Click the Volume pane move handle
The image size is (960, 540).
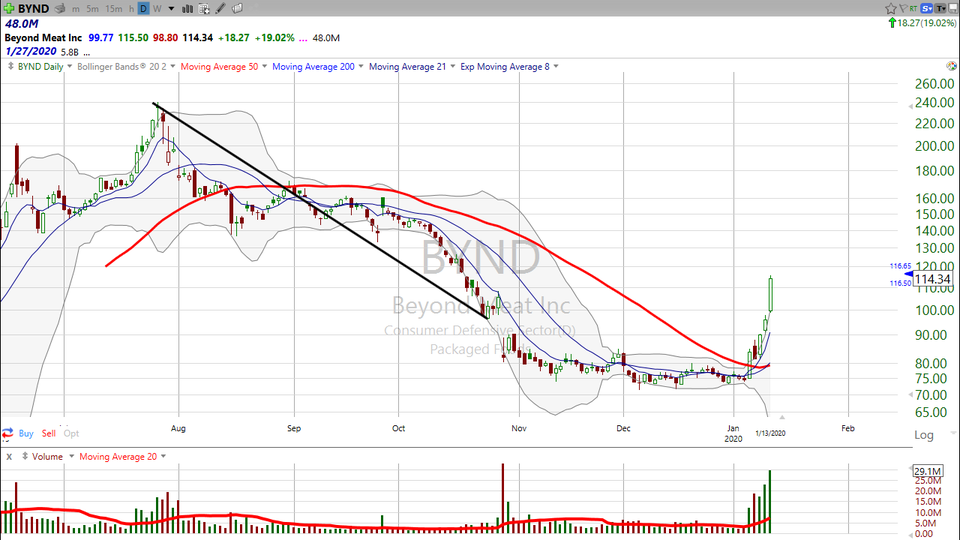25,456
